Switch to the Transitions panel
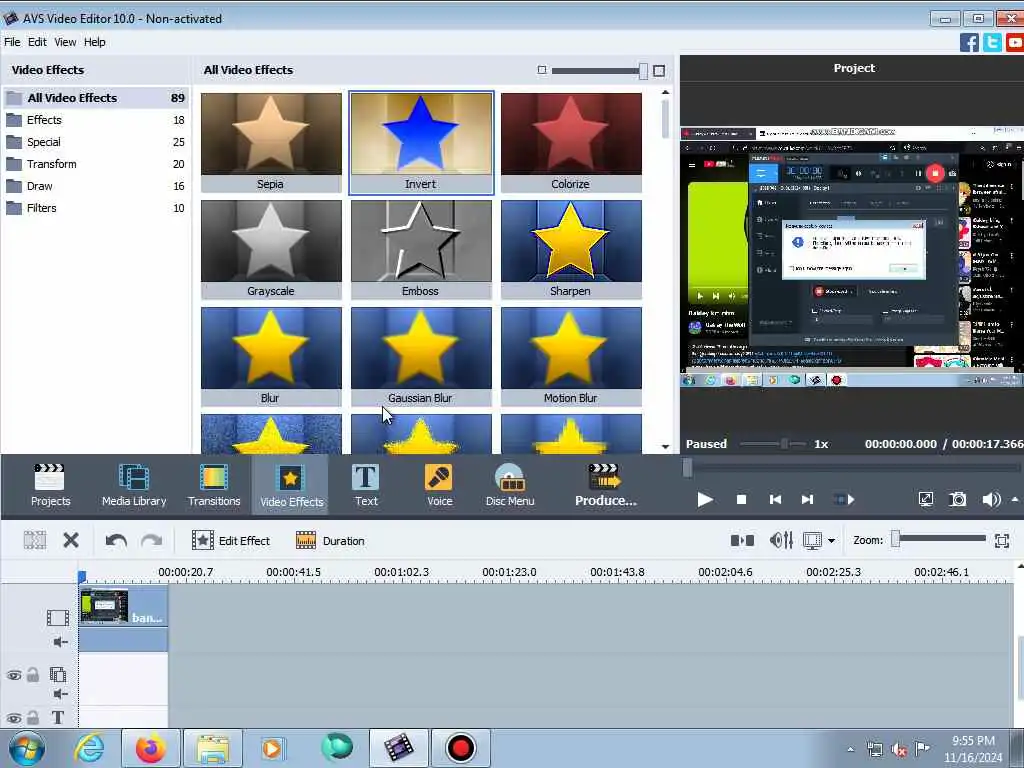This screenshot has width=1024, height=768. click(x=214, y=485)
